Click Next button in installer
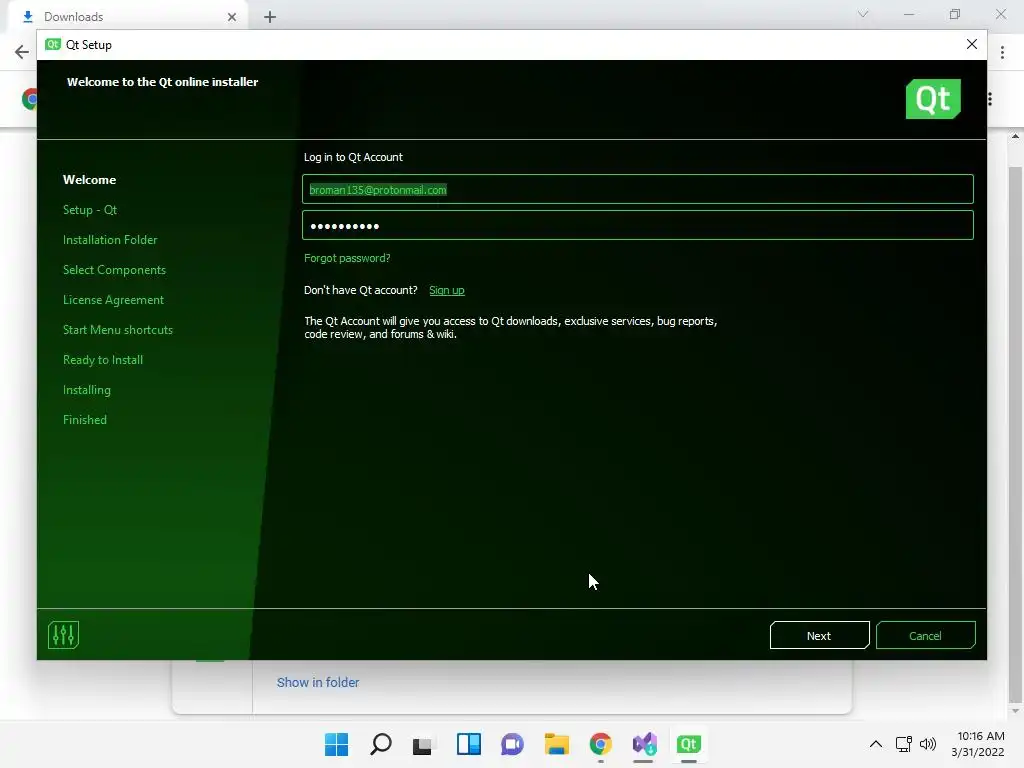The image size is (1024, 768). click(820, 635)
